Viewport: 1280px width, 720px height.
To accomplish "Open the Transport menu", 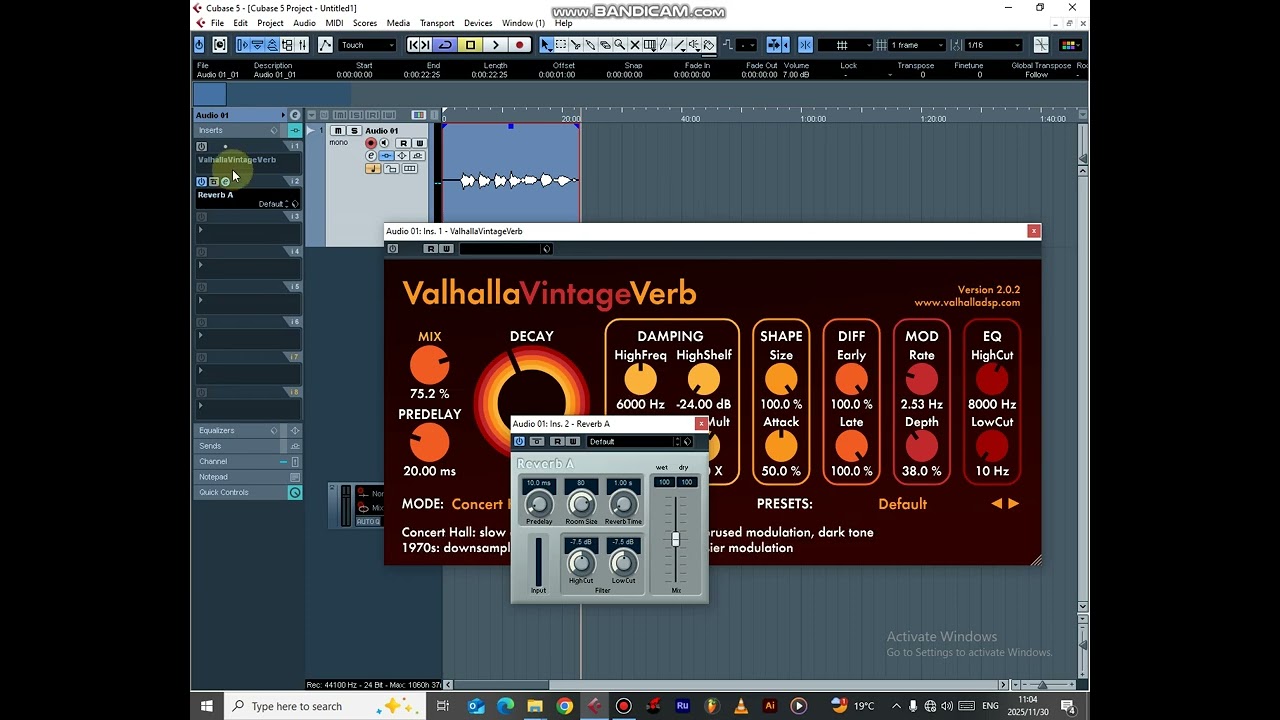I will (437, 23).
